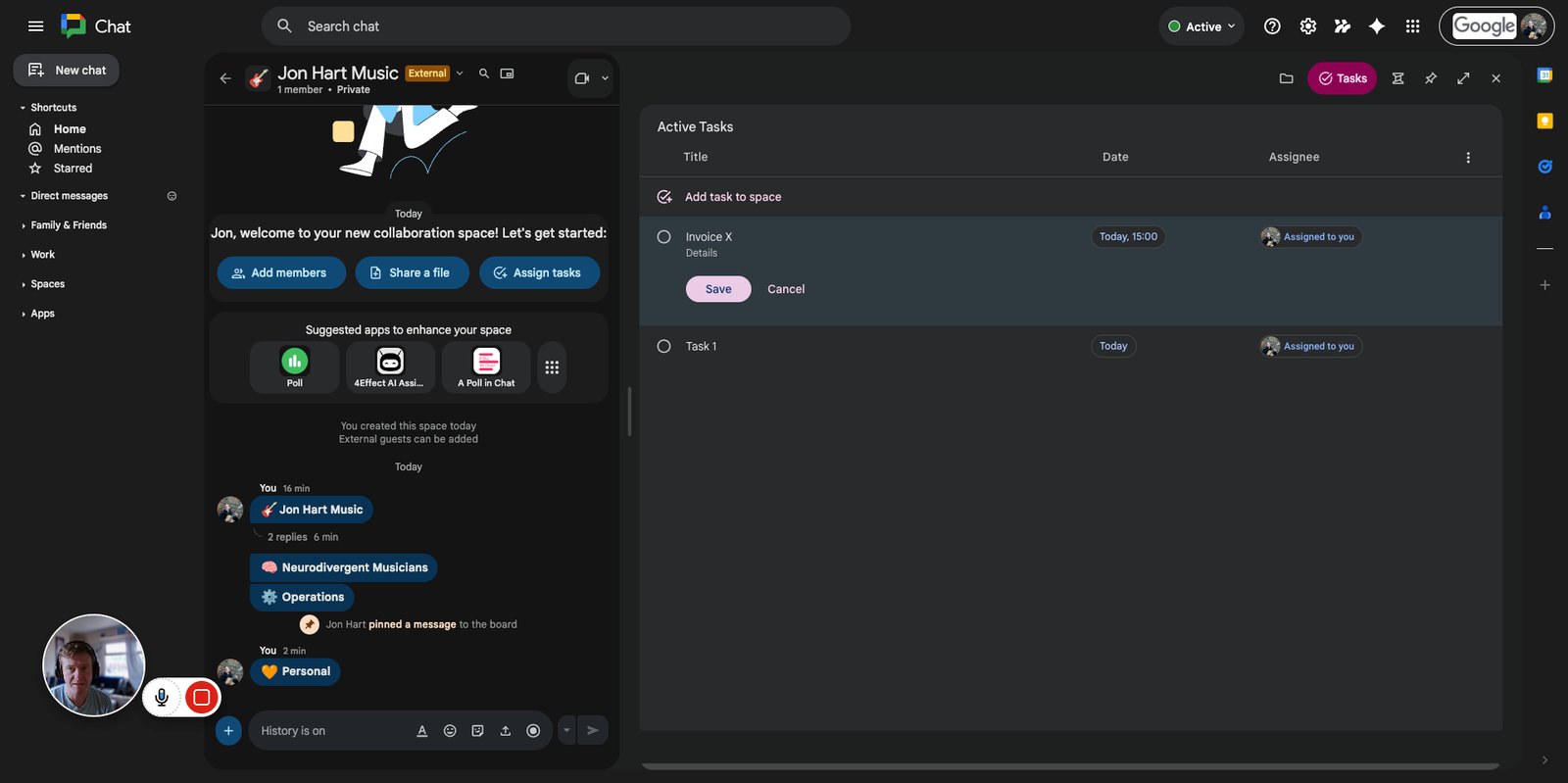
Task: Open Google Calendar side panel icon
Action: coord(1544,75)
